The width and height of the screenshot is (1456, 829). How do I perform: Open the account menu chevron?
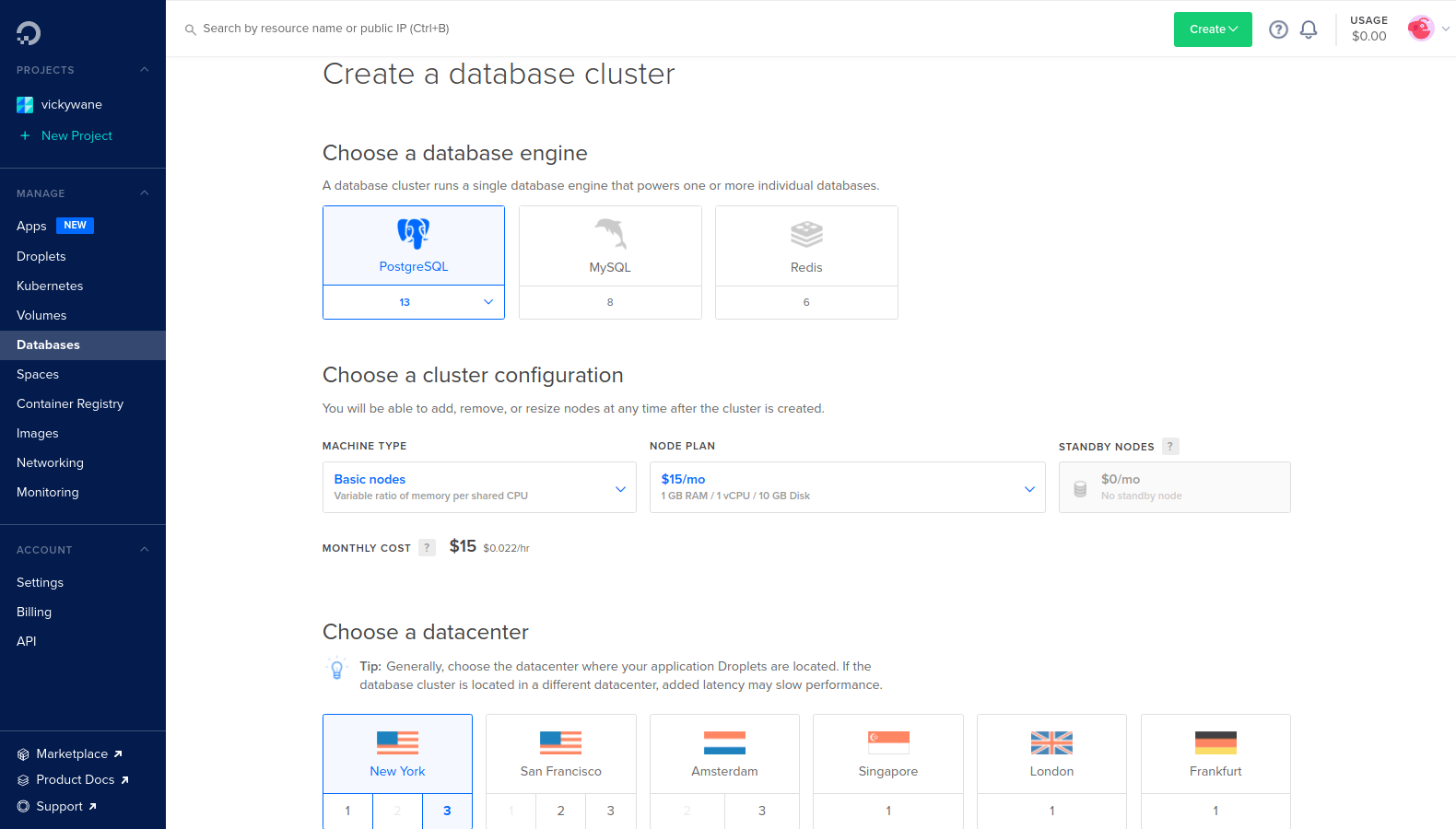click(1445, 29)
